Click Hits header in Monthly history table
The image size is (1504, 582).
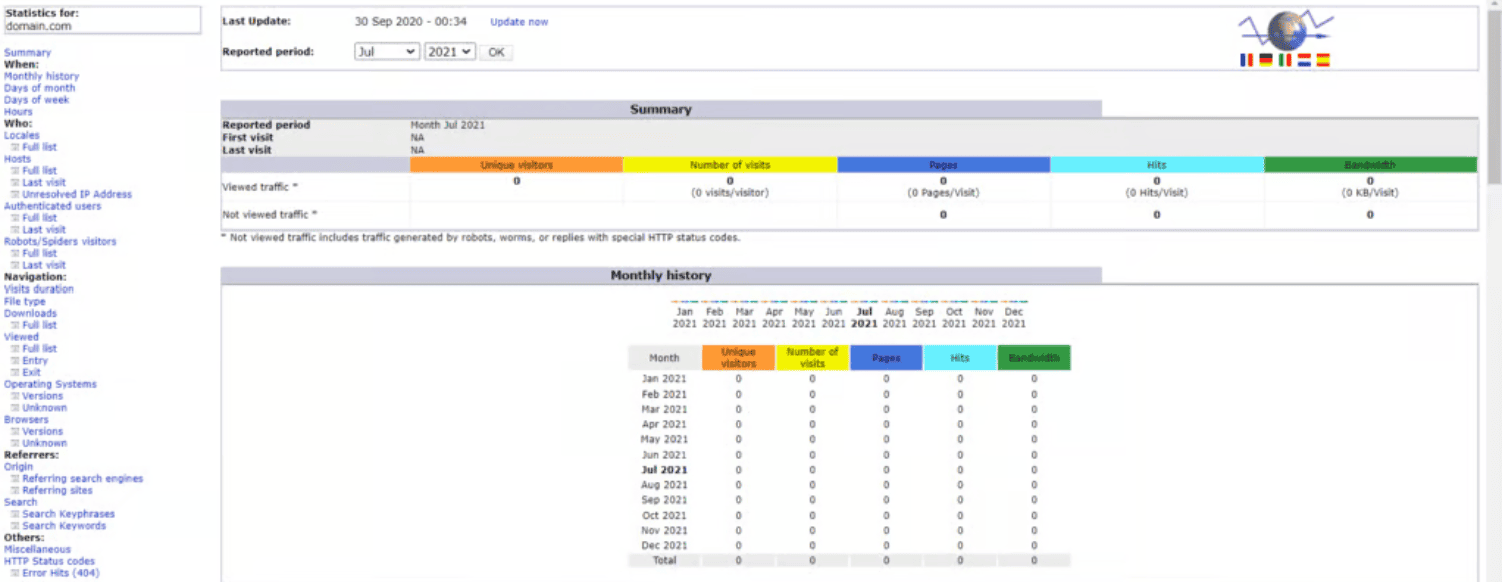[x=960, y=358]
